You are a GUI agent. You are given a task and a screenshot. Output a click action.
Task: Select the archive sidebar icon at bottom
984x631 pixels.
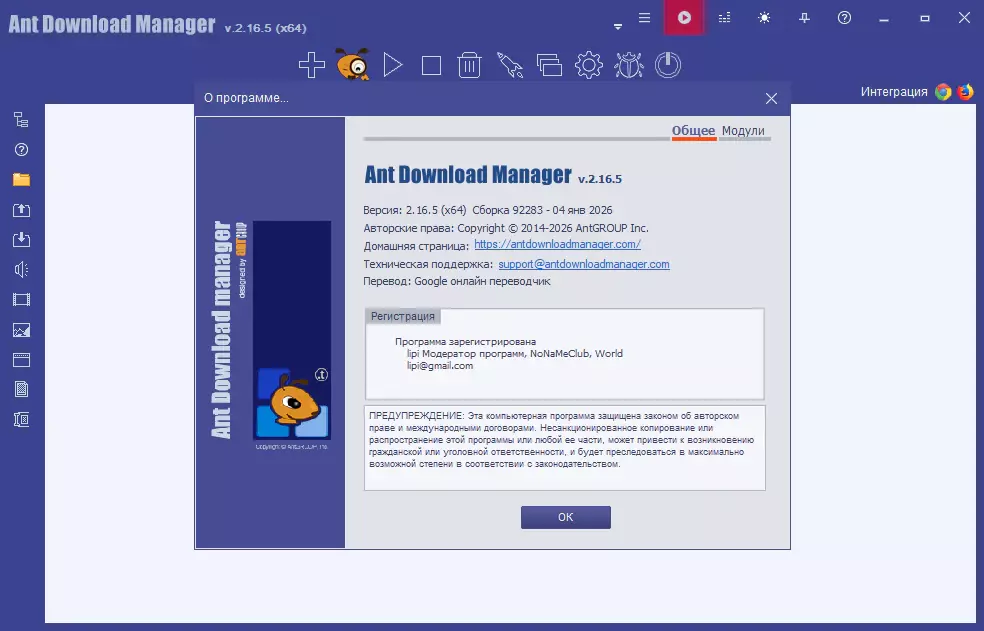pos(21,419)
